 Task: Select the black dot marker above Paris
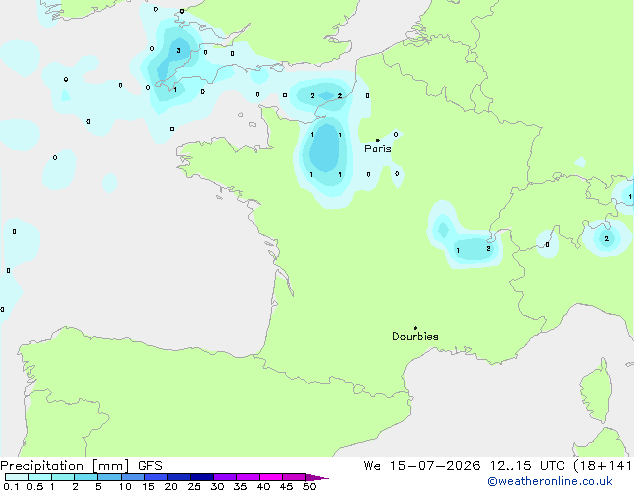[x=378, y=140]
